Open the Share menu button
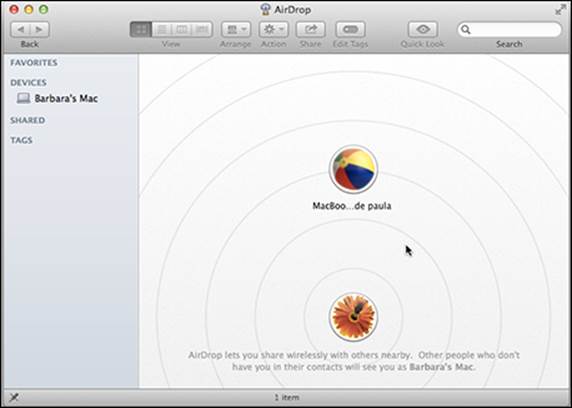The width and height of the screenshot is (572, 408). tap(310, 30)
